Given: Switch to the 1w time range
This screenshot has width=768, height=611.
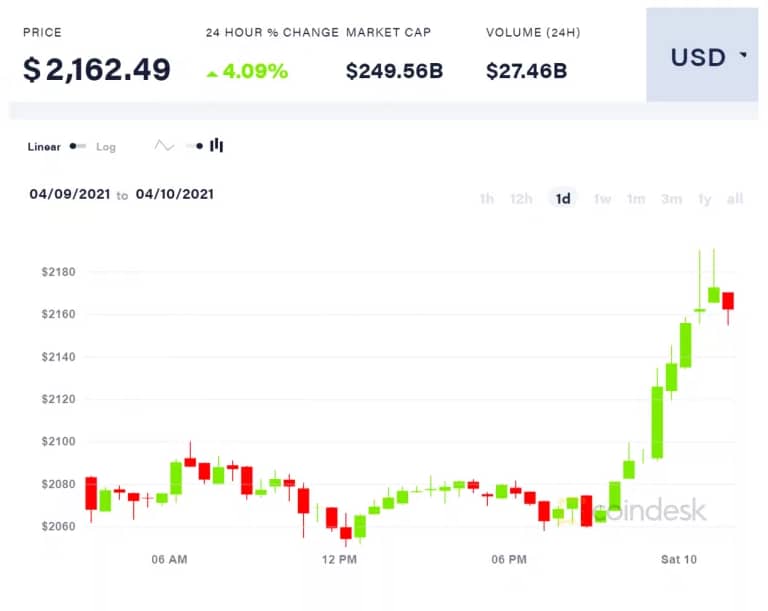Looking at the screenshot, I should pyautogui.click(x=602, y=199).
